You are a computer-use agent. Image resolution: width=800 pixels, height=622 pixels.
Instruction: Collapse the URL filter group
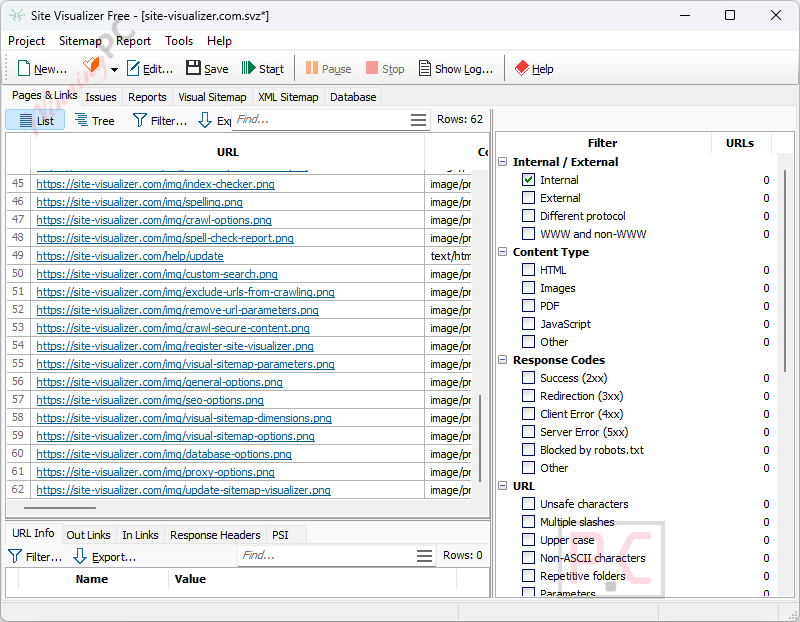coord(503,486)
